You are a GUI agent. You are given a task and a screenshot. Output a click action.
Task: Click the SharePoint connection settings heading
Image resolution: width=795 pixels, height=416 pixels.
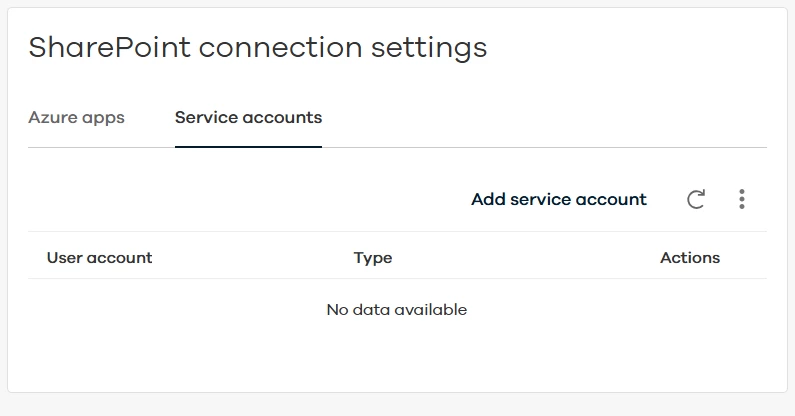258,47
